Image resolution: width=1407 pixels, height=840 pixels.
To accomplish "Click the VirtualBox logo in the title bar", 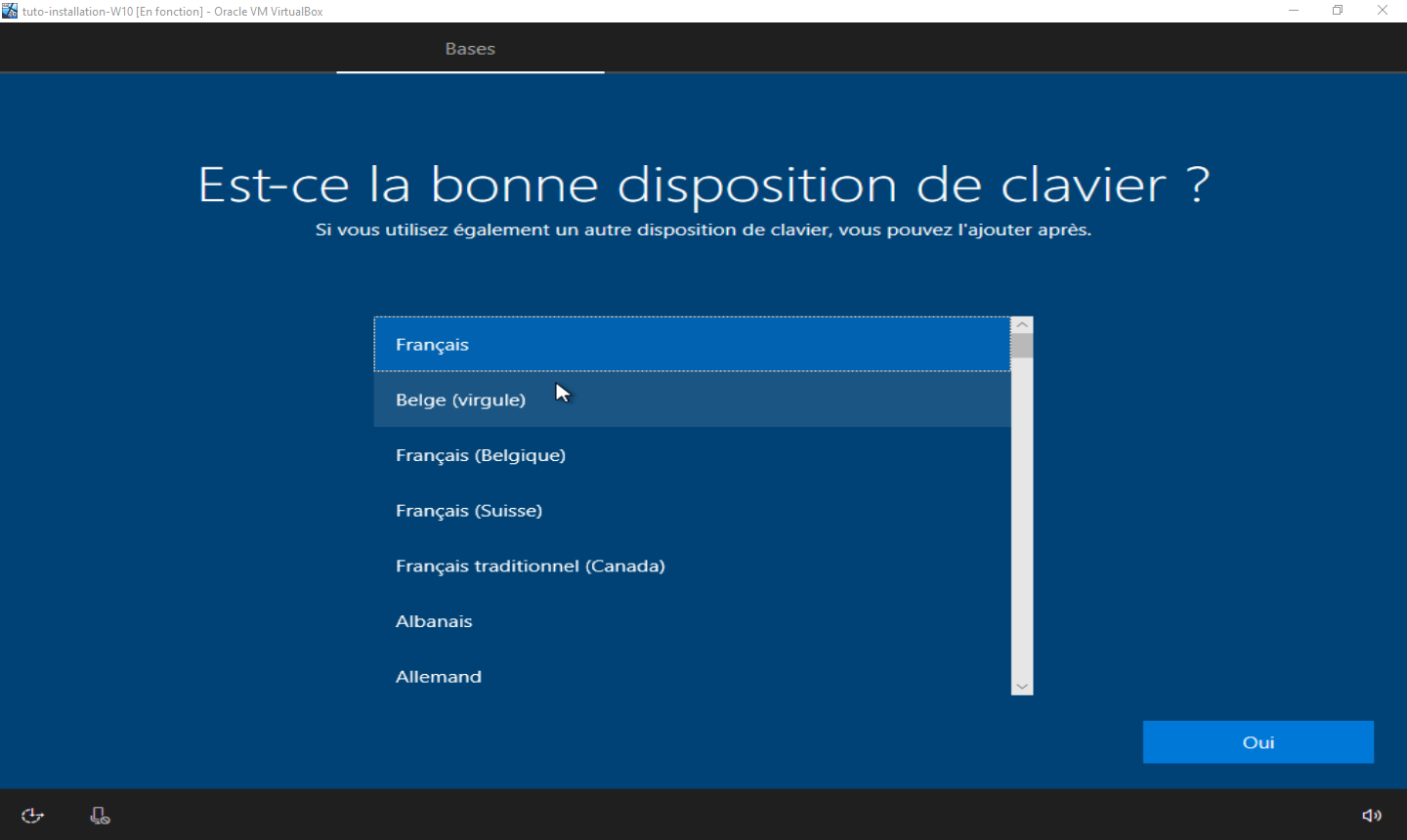I will point(9,10).
